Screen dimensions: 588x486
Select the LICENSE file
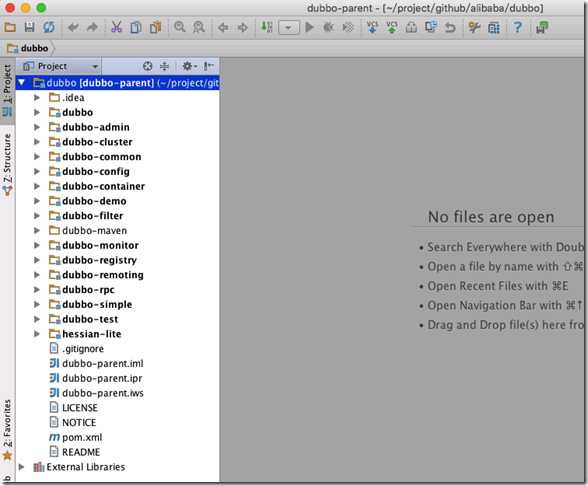118,408
